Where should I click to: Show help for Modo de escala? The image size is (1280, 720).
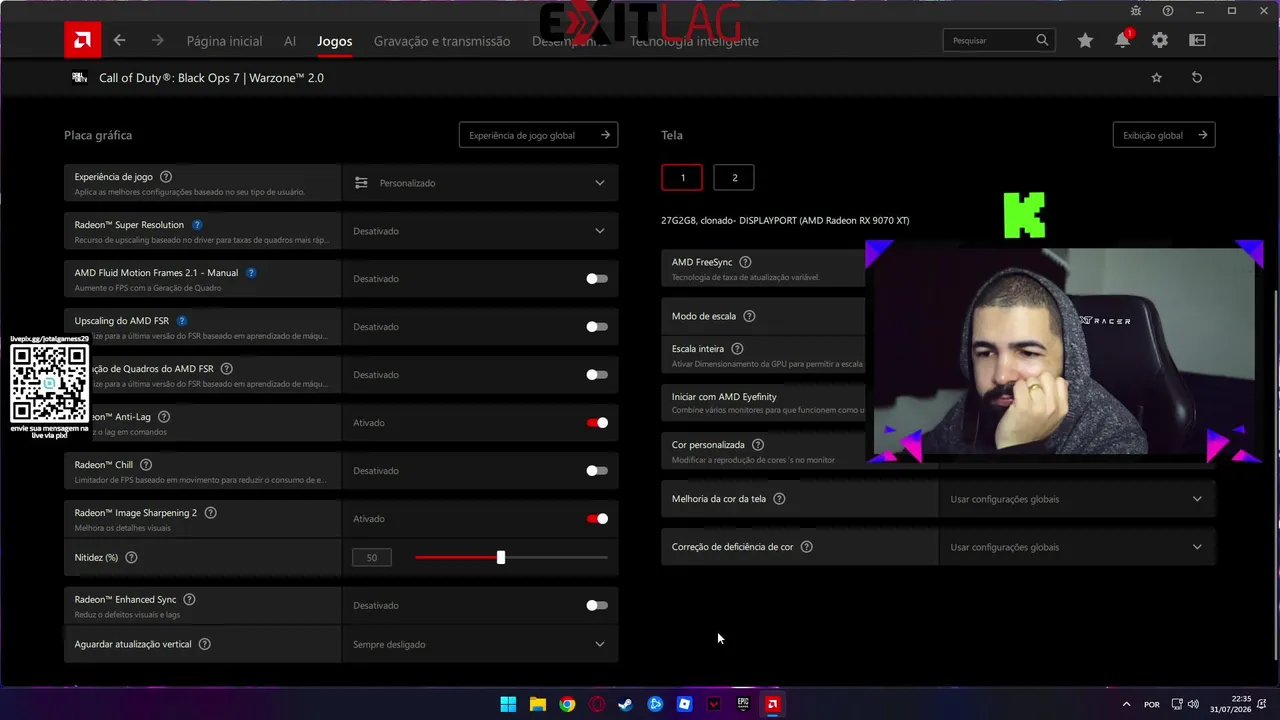pyautogui.click(x=749, y=316)
